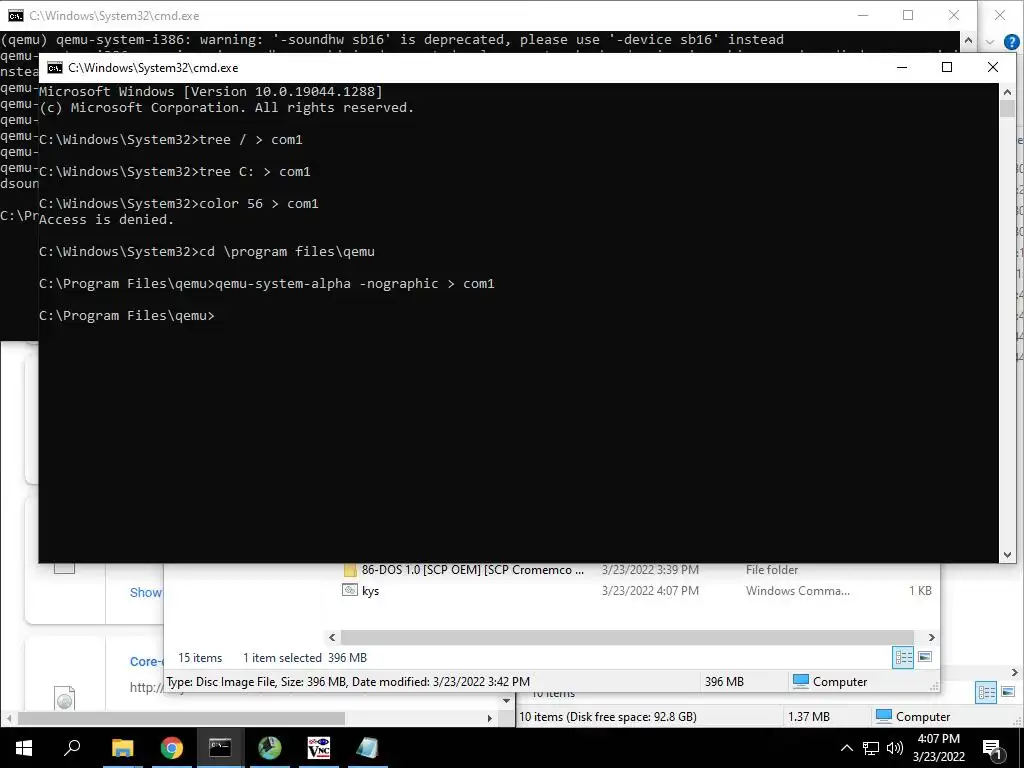Click the Explorer horizontal scrollbar track
This screenshot has width=1024, height=768.
(x=627, y=637)
